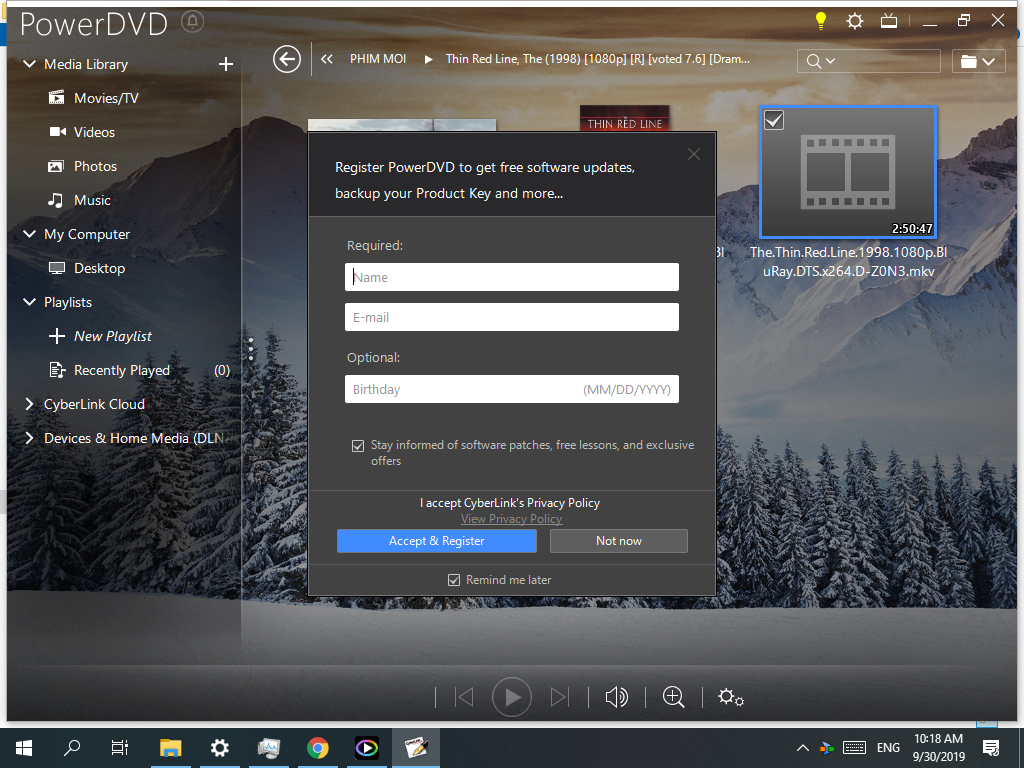1024x768 pixels.
Task: Click the Name input field
Action: click(x=511, y=277)
